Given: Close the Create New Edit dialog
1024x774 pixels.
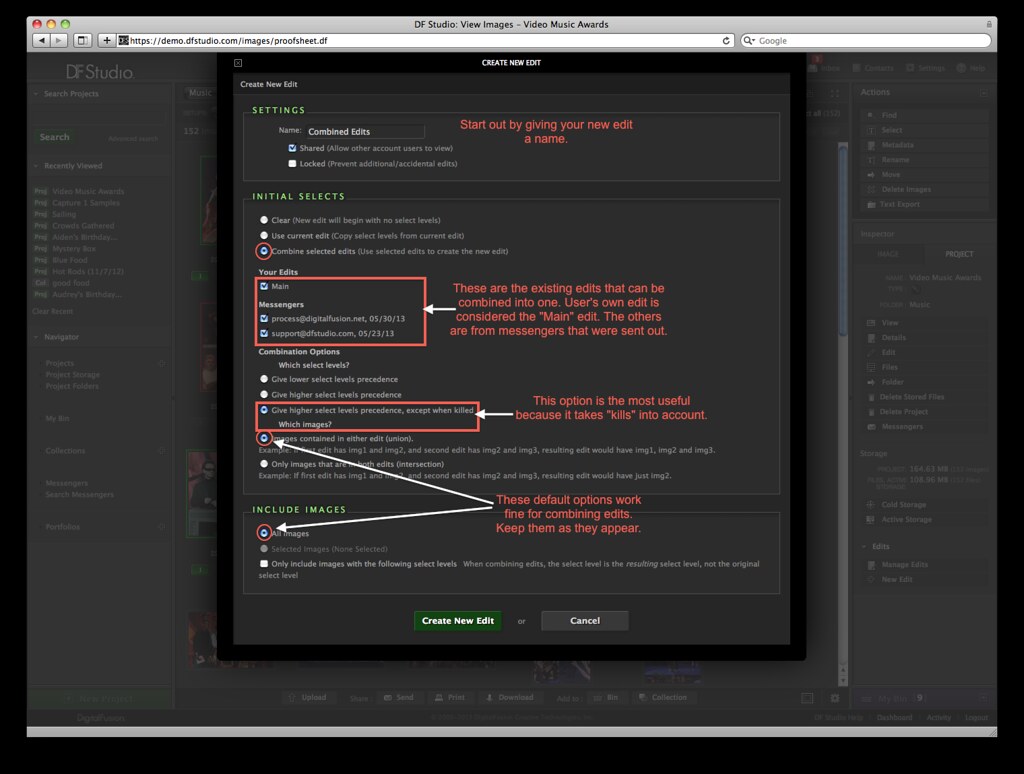Looking at the screenshot, I should pos(238,63).
